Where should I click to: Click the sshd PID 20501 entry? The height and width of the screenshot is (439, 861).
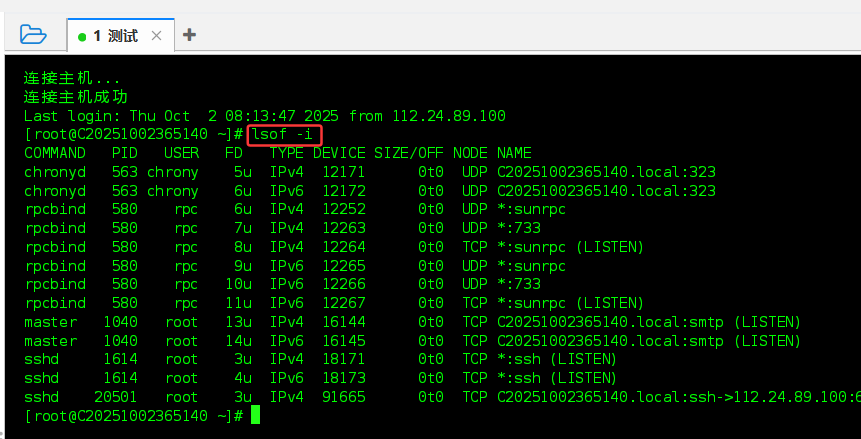click(116, 397)
